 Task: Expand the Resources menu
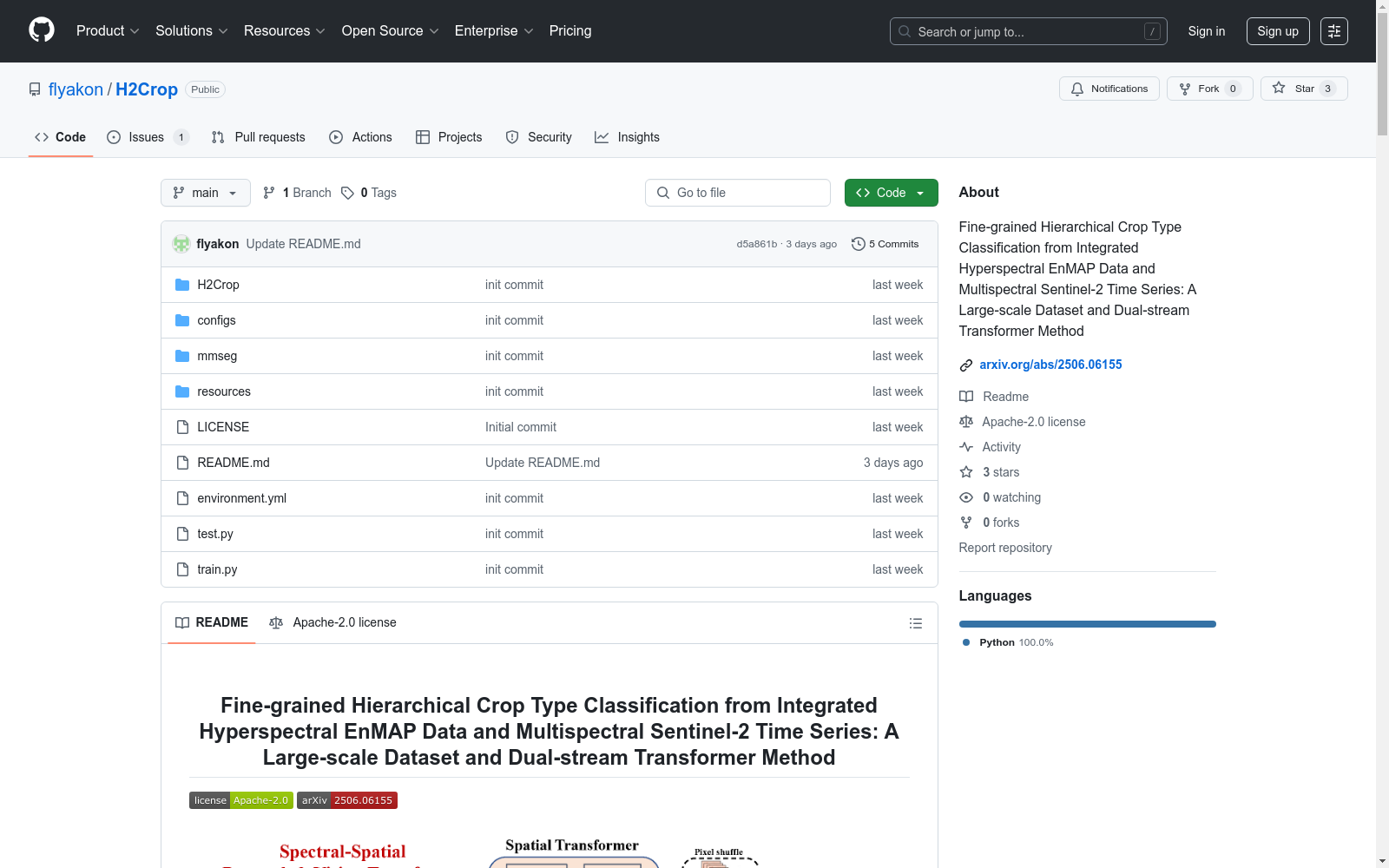[x=285, y=31]
